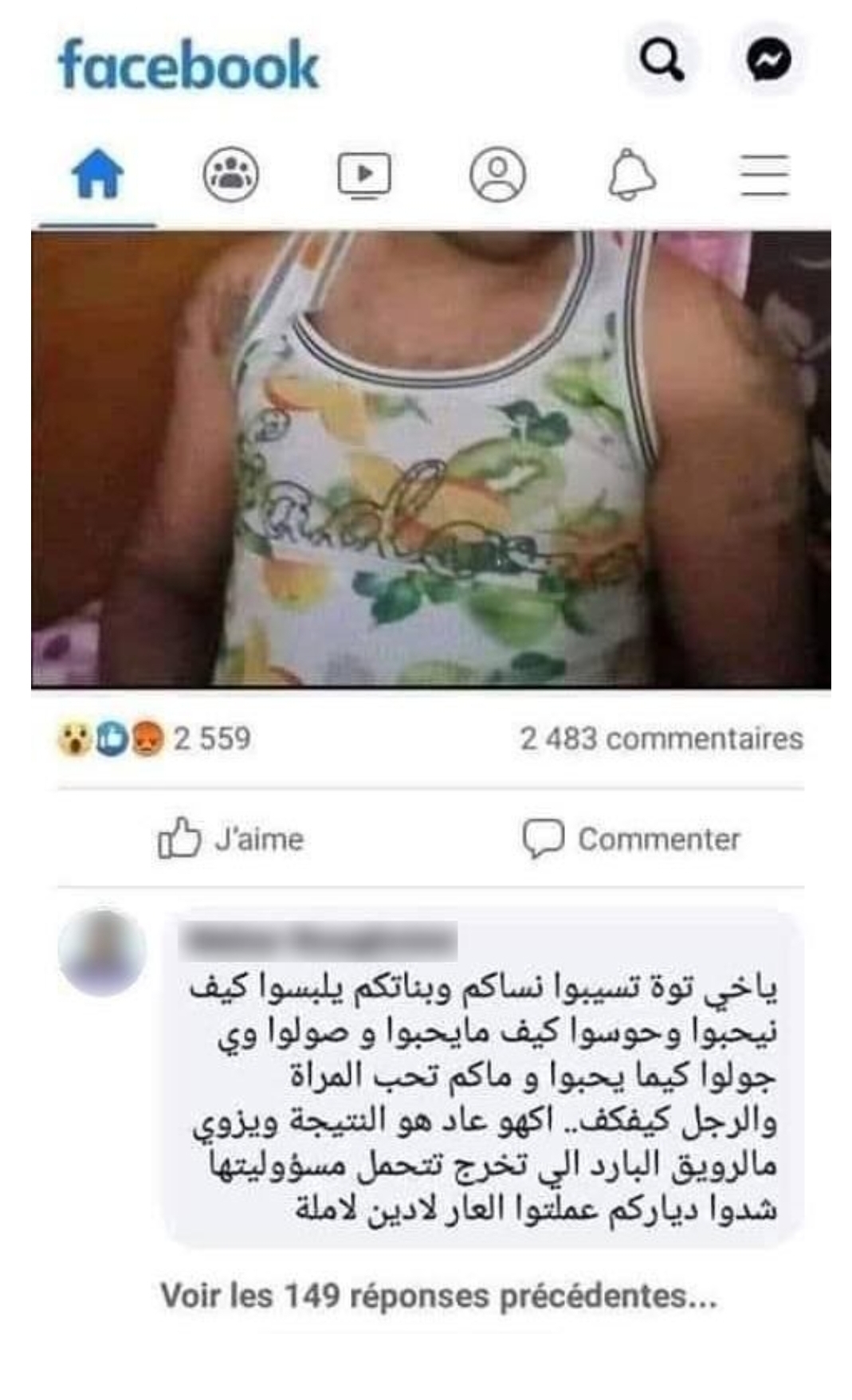View notifications bell icon
The image size is (852, 1400).
coord(631,174)
